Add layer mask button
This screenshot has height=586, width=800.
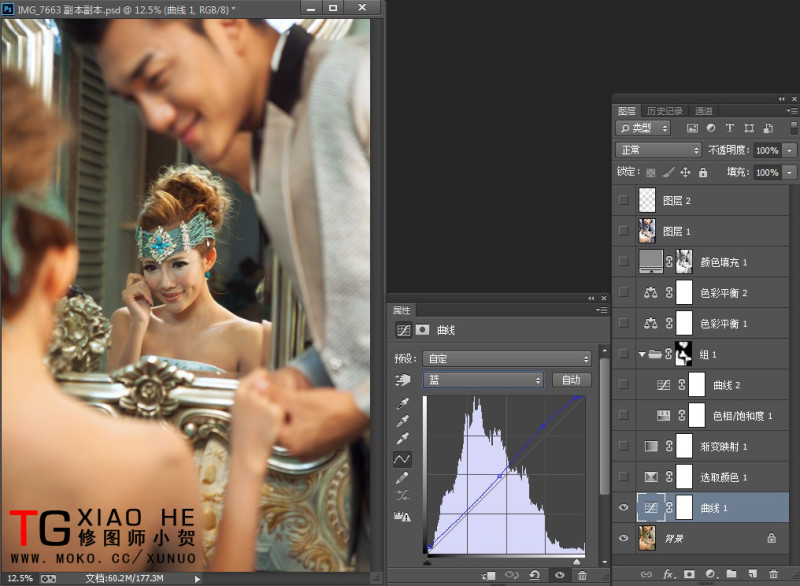(x=689, y=574)
